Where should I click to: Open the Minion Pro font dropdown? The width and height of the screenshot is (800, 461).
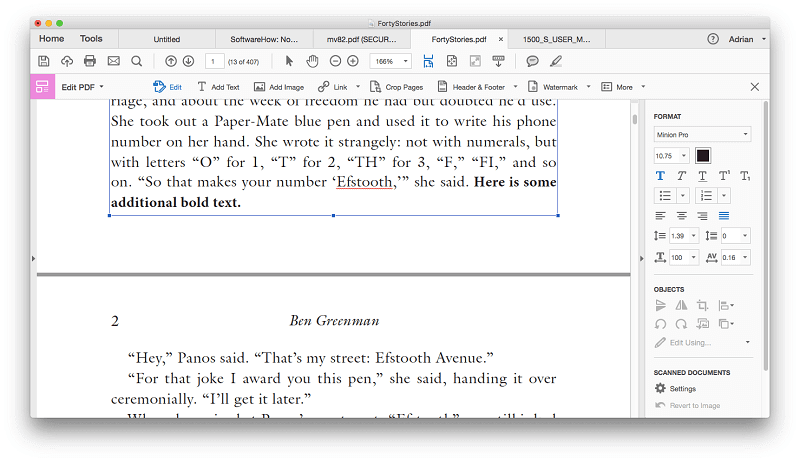(703, 134)
